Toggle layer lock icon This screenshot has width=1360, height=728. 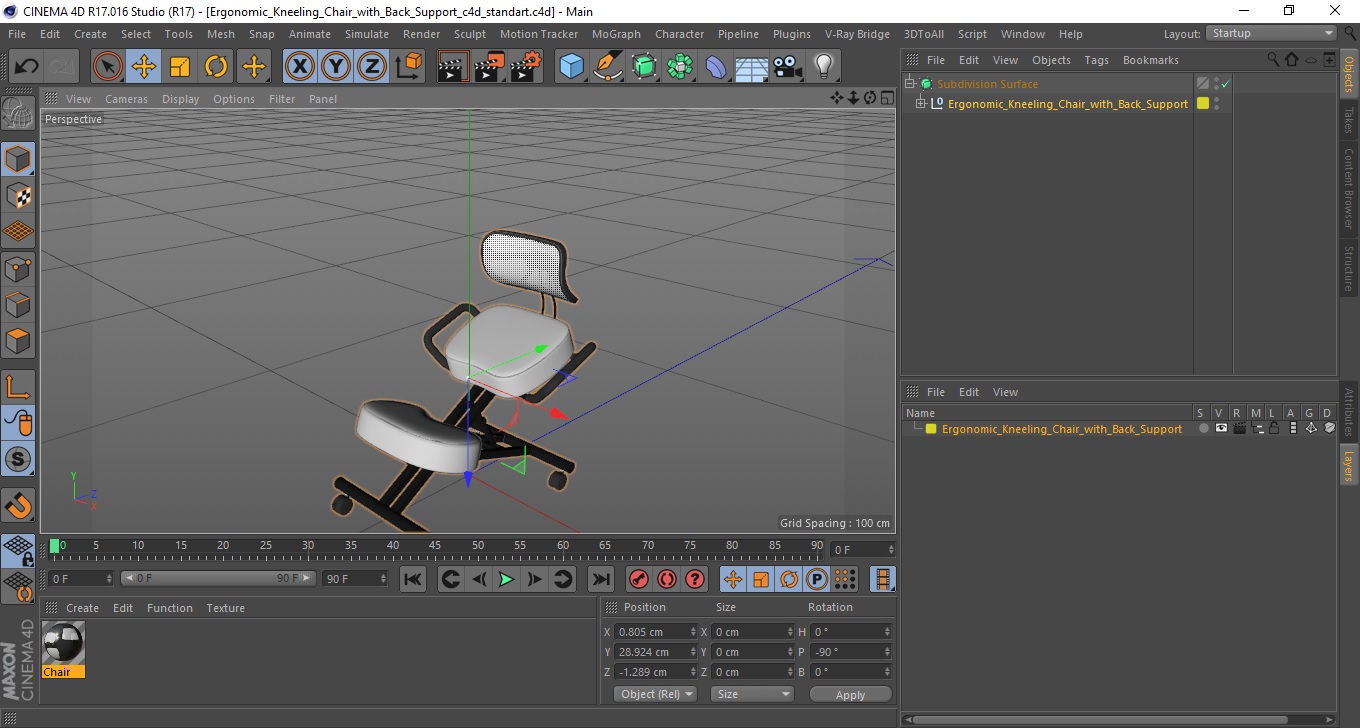(1275, 428)
